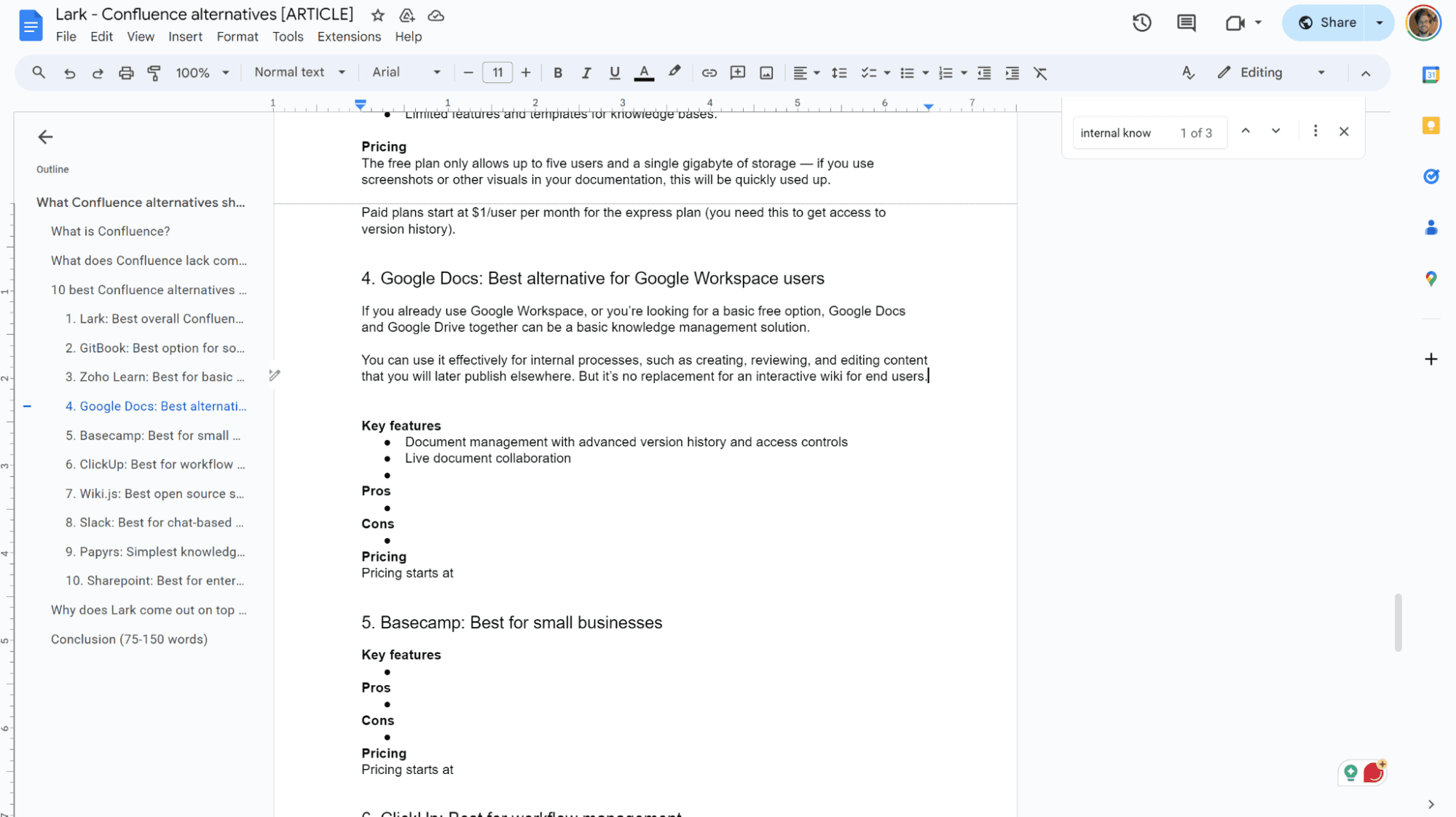Close the document outline panel
The width and height of the screenshot is (1456, 817).
(x=45, y=137)
